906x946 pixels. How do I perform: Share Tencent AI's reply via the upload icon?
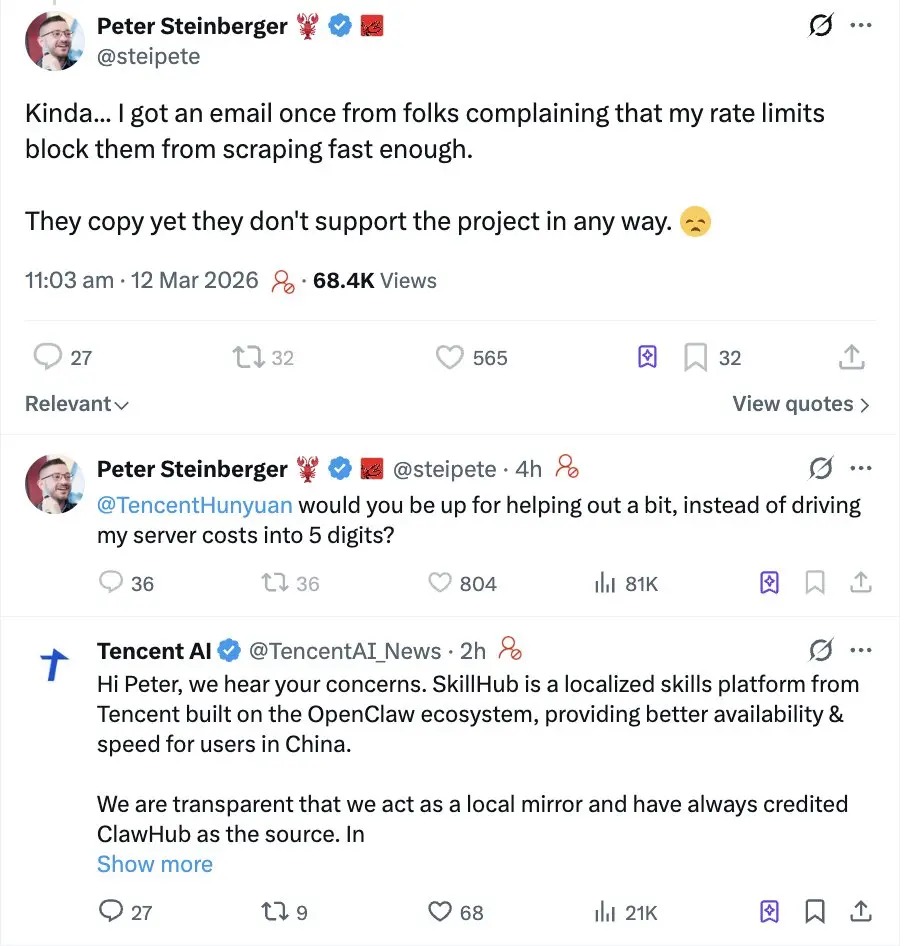pos(861,911)
